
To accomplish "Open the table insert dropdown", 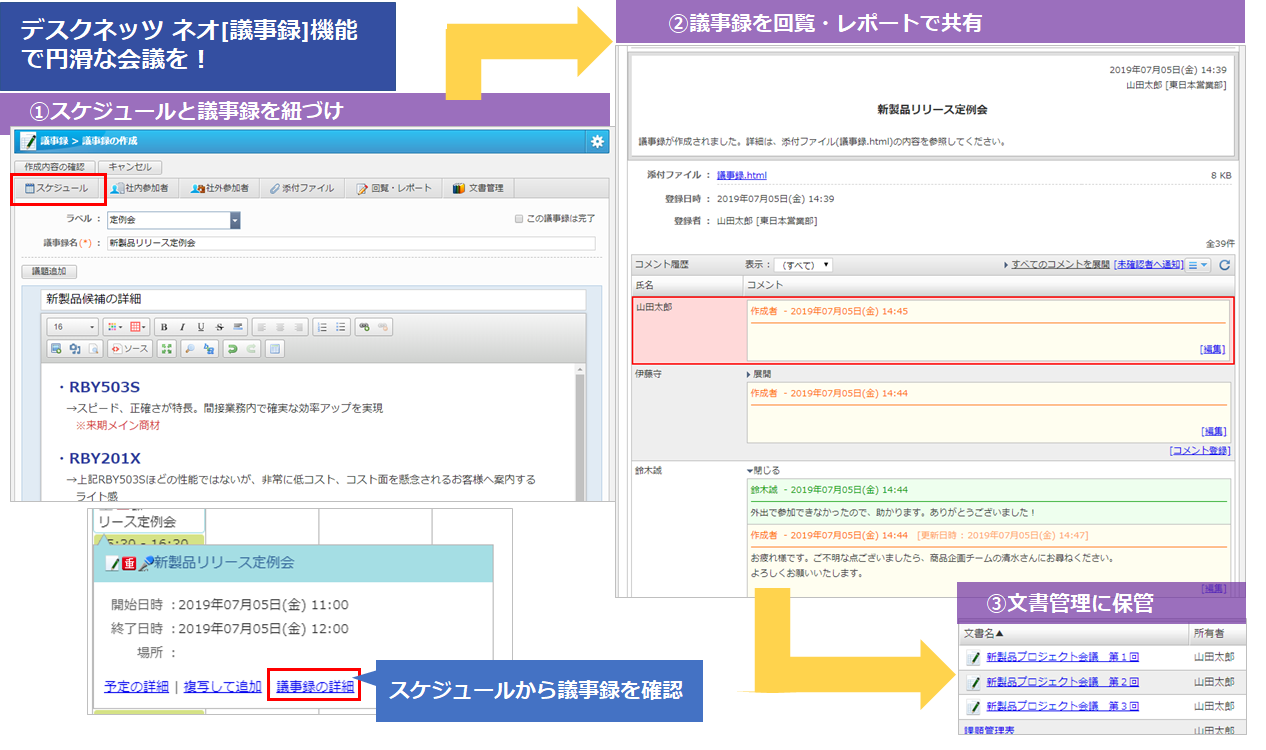I will coord(138,327).
